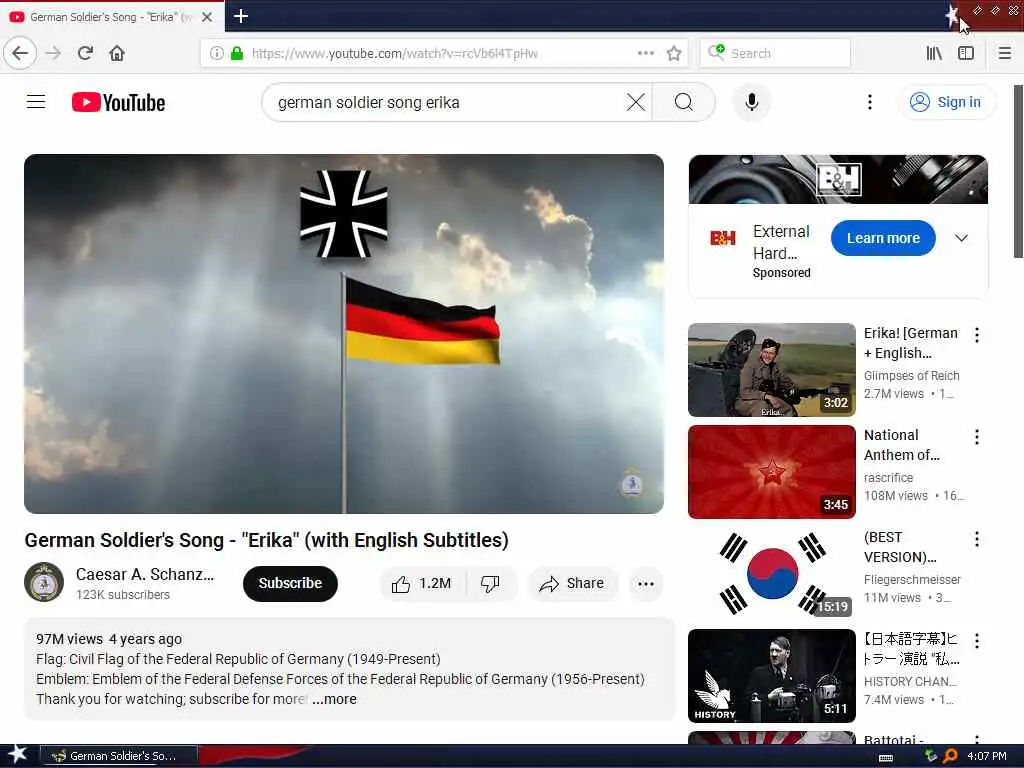Open the taskbar start star button
This screenshot has height=768, width=1024.
(x=17, y=755)
